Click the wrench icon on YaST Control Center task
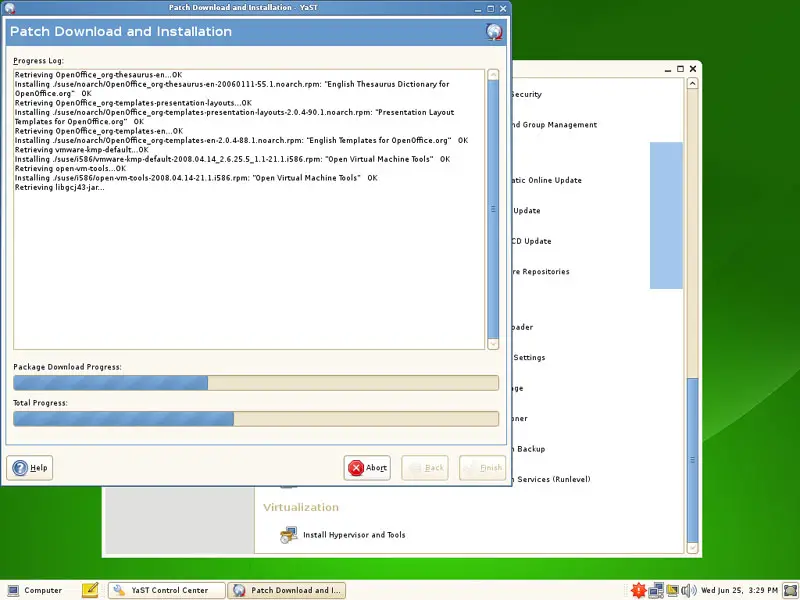The width and height of the screenshot is (800, 600). 119,590
